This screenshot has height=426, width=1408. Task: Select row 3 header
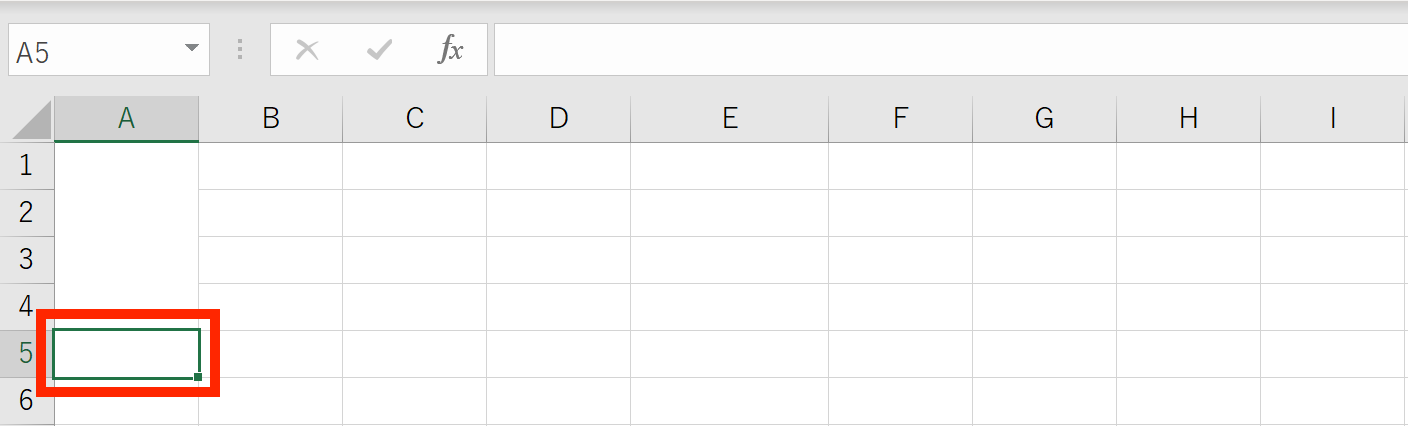27,260
